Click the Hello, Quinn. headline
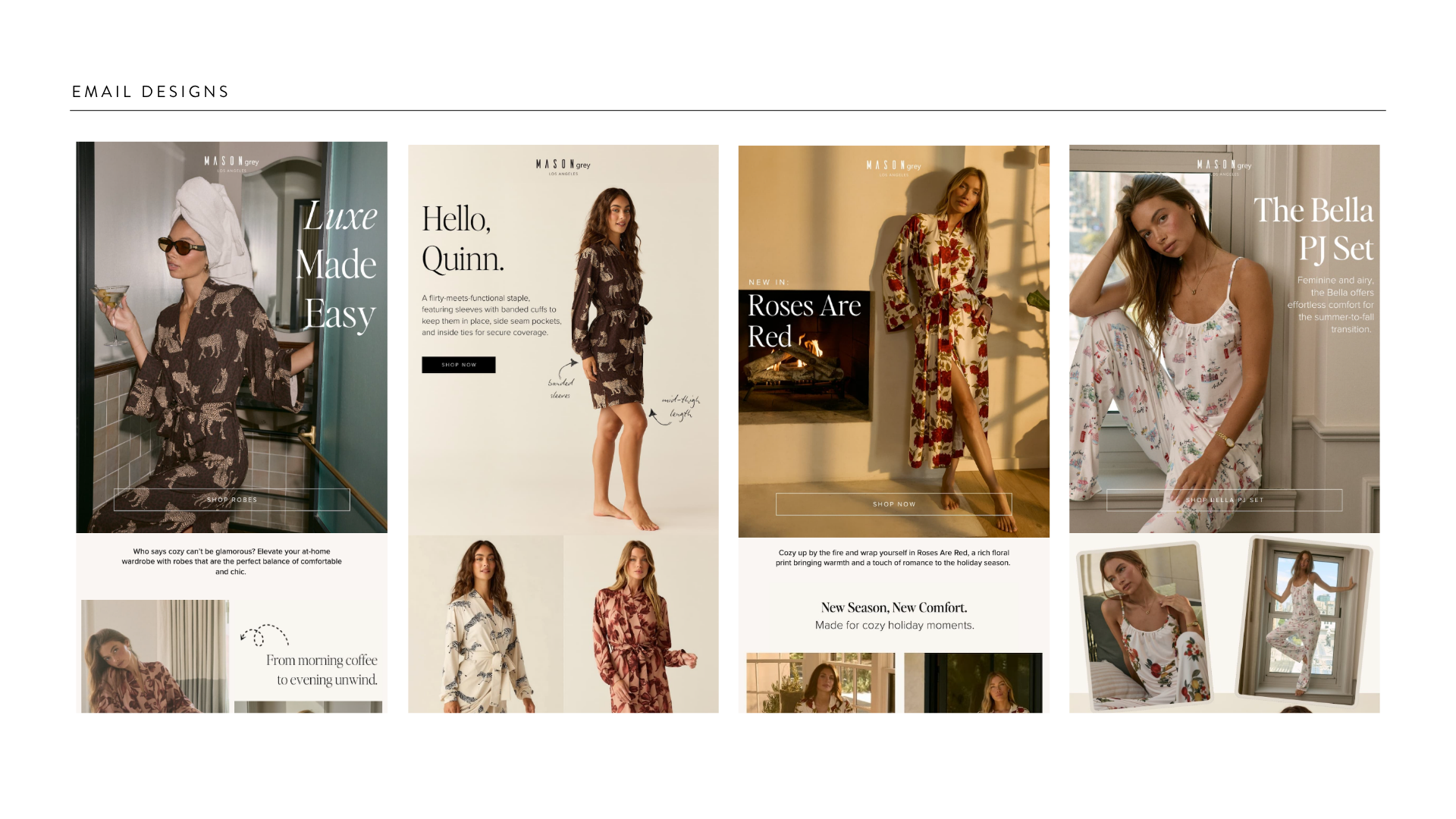The height and width of the screenshot is (819, 1456). (462, 239)
